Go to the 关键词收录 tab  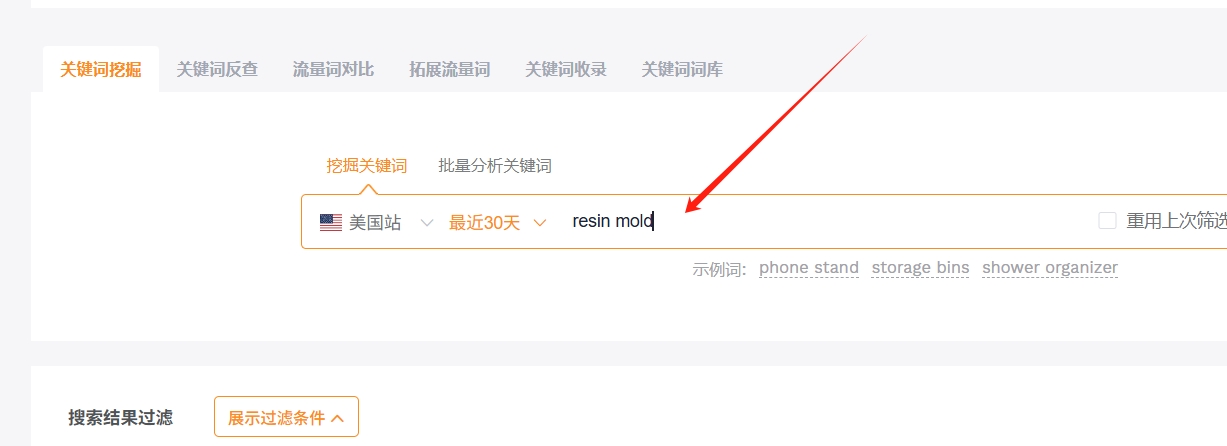[565, 69]
